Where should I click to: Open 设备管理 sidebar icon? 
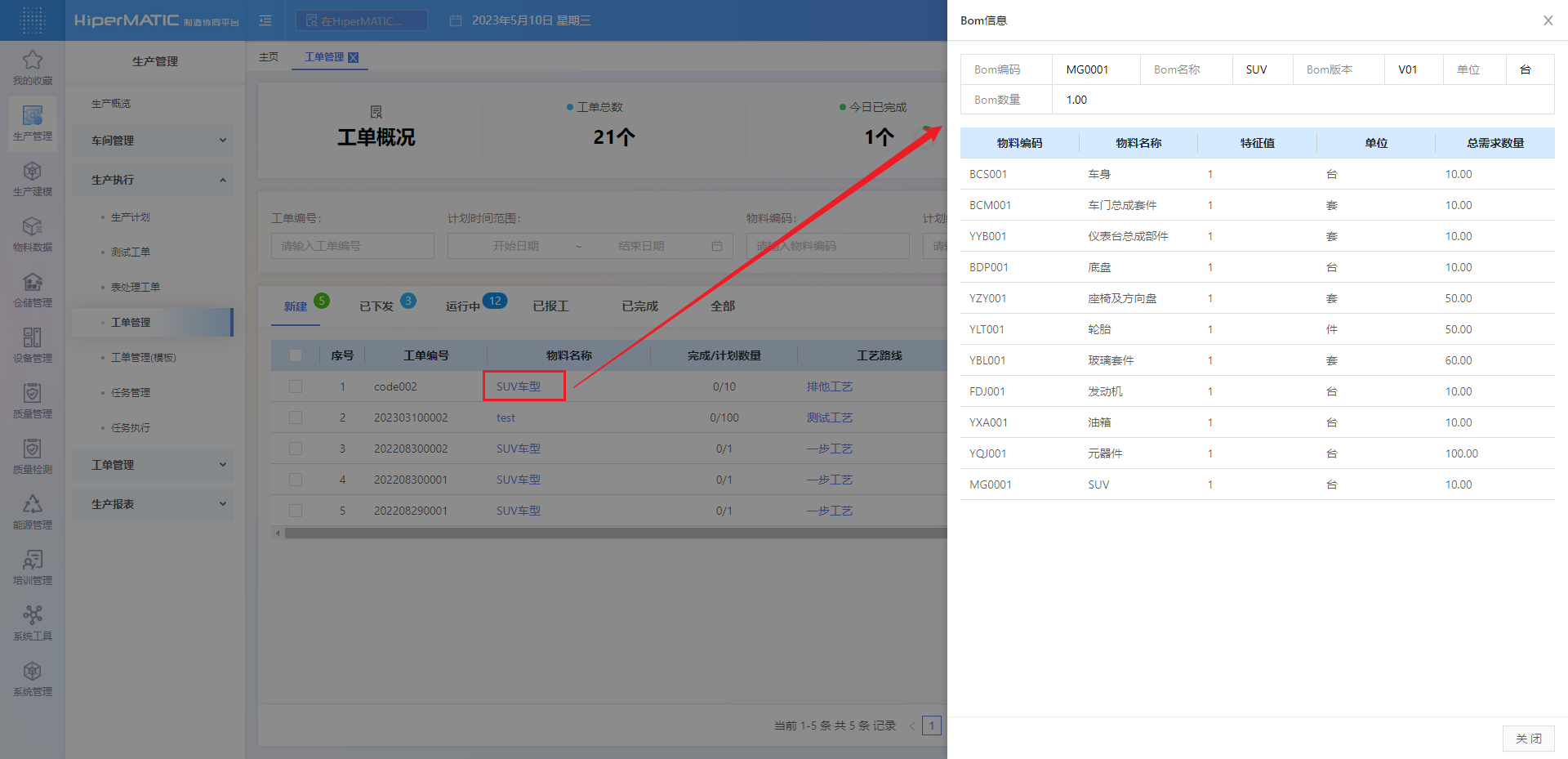click(x=33, y=337)
